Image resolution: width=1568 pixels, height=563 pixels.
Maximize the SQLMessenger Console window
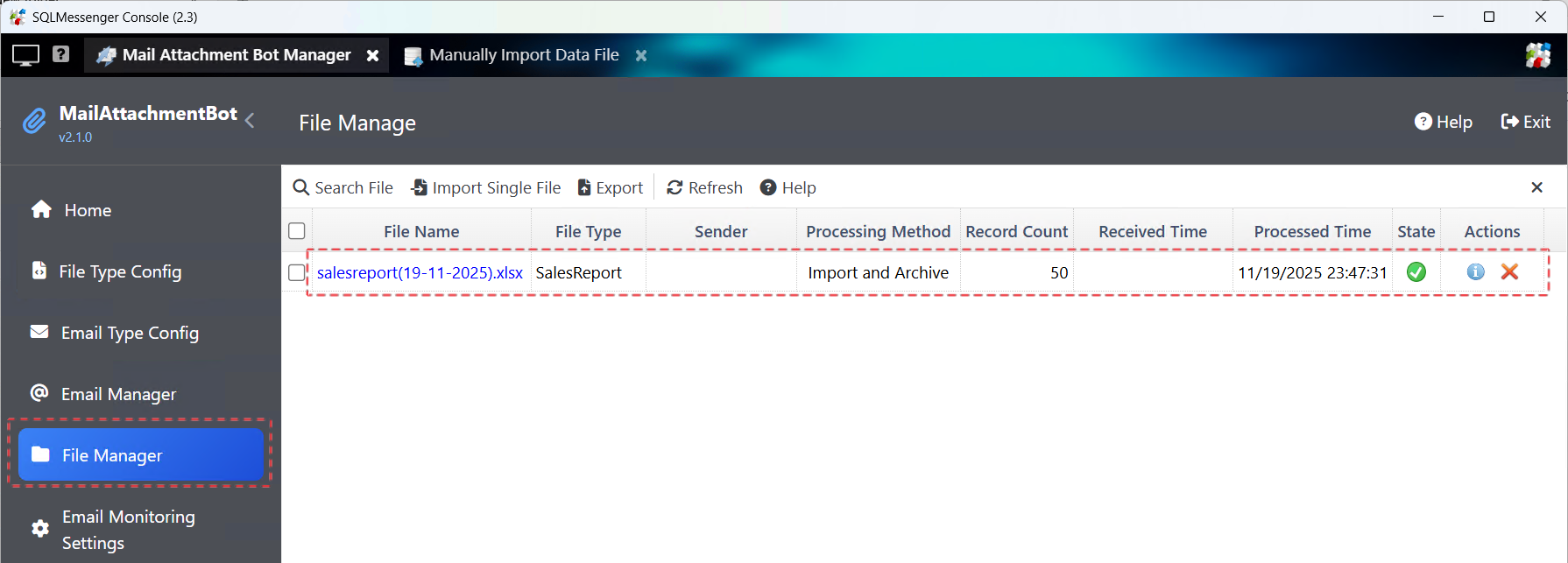[1489, 17]
